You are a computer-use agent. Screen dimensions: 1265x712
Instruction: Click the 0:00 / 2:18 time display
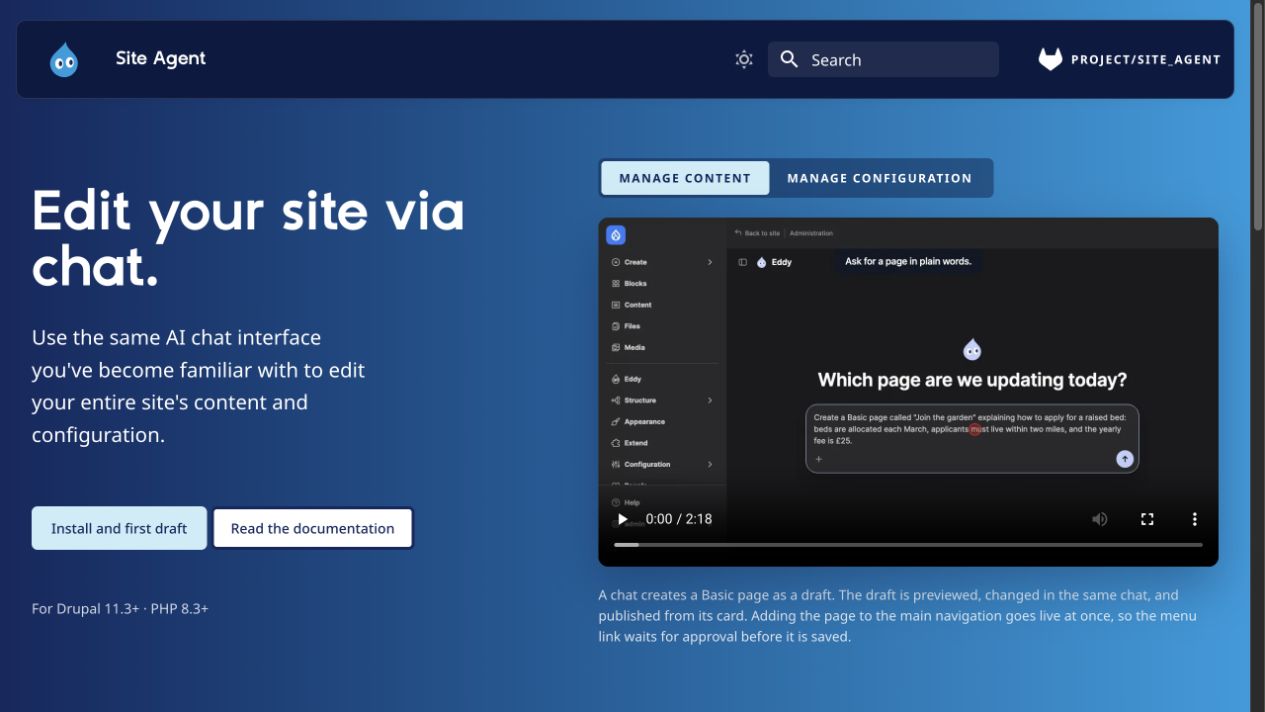(679, 519)
